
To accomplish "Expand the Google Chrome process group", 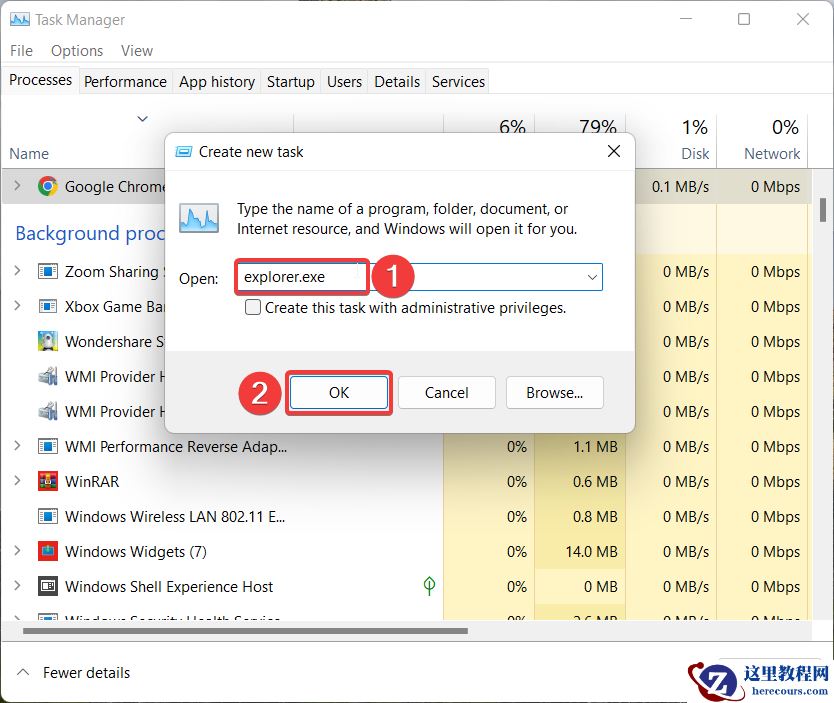I will [18, 186].
